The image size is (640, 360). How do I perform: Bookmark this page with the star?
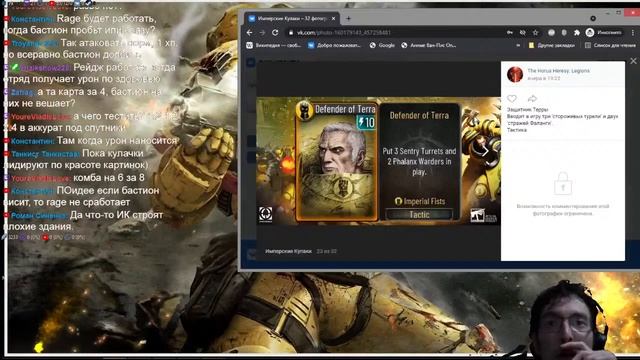[x=536, y=33]
